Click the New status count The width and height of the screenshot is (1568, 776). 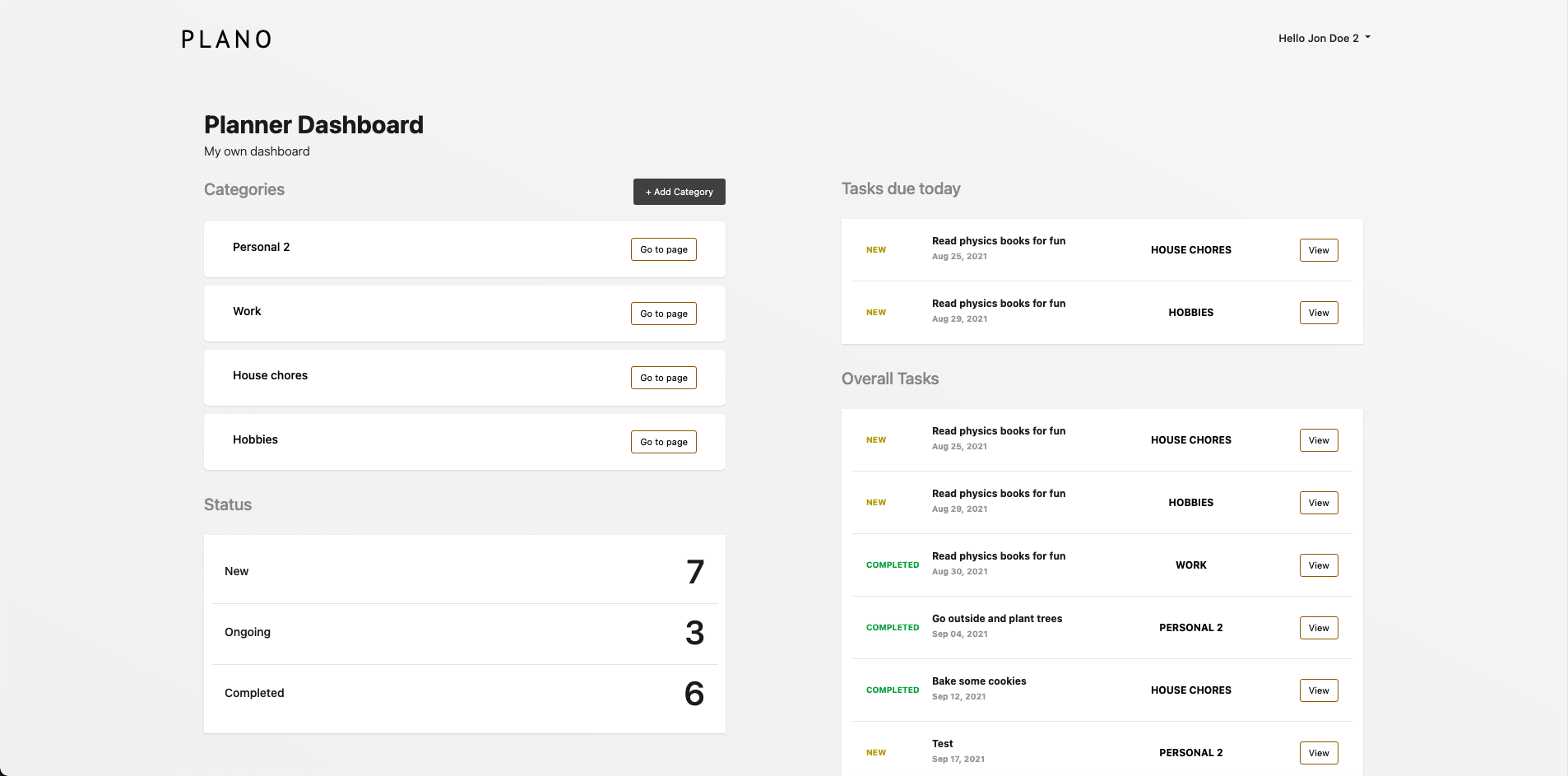click(x=695, y=571)
